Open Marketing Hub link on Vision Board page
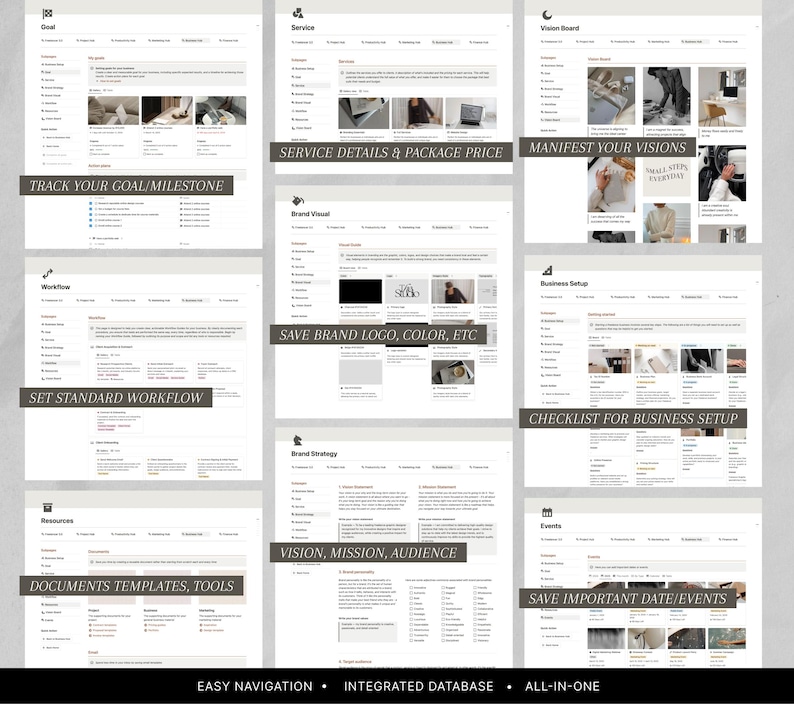794x704 pixels. [x=658, y=42]
